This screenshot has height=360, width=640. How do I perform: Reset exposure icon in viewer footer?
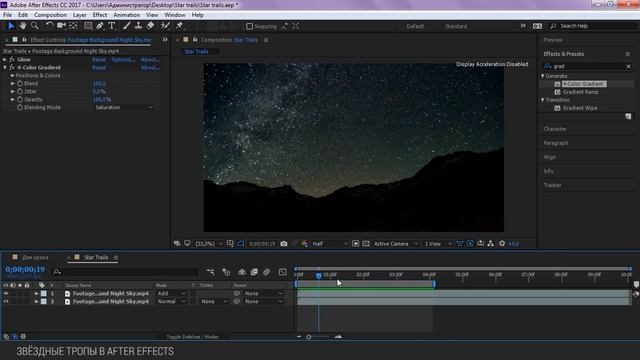coord(502,244)
